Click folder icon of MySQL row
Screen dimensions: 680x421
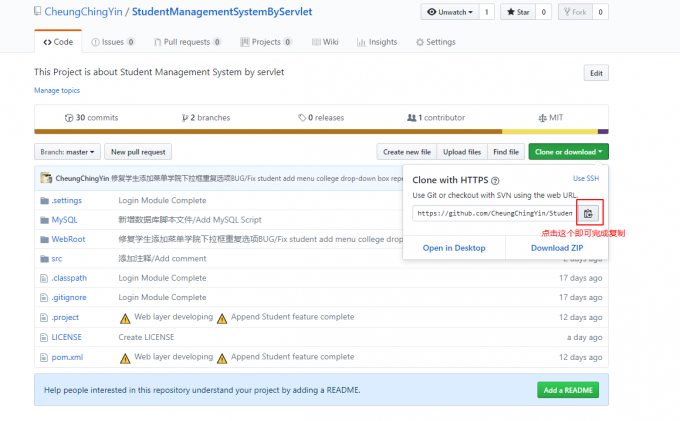(x=44, y=220)
